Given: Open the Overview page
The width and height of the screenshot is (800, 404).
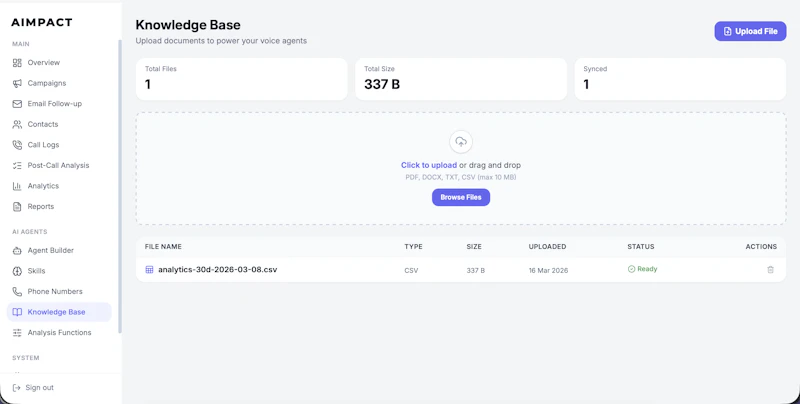Looking at the screenshot, I should pos(59,63).
